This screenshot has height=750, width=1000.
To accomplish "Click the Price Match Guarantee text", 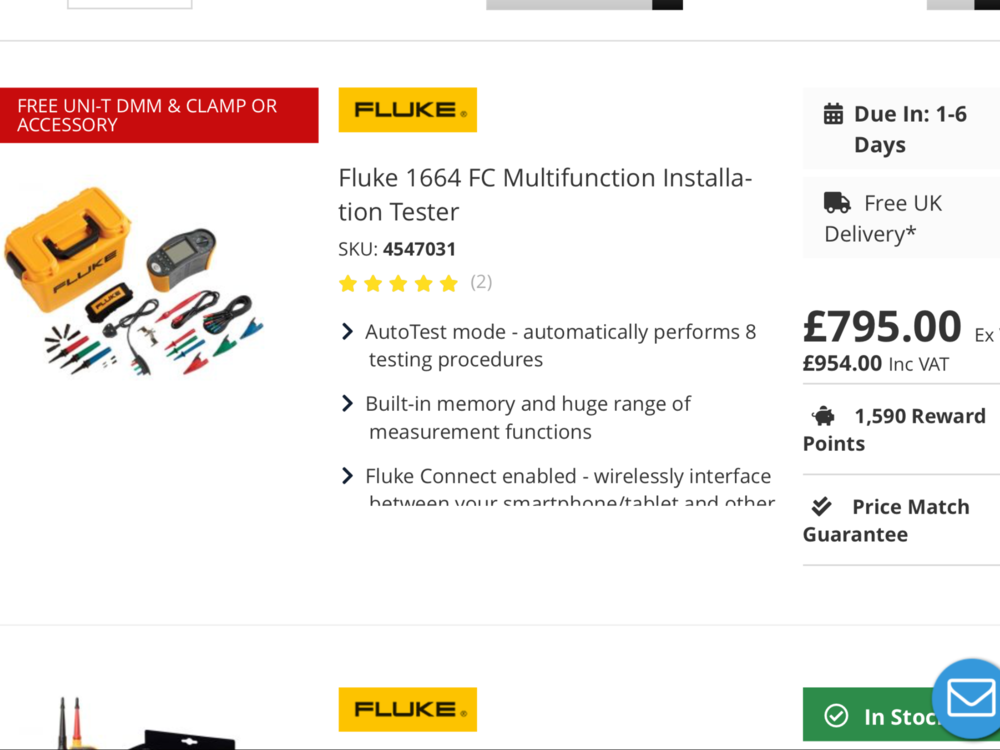I will [x=886, y=520].
